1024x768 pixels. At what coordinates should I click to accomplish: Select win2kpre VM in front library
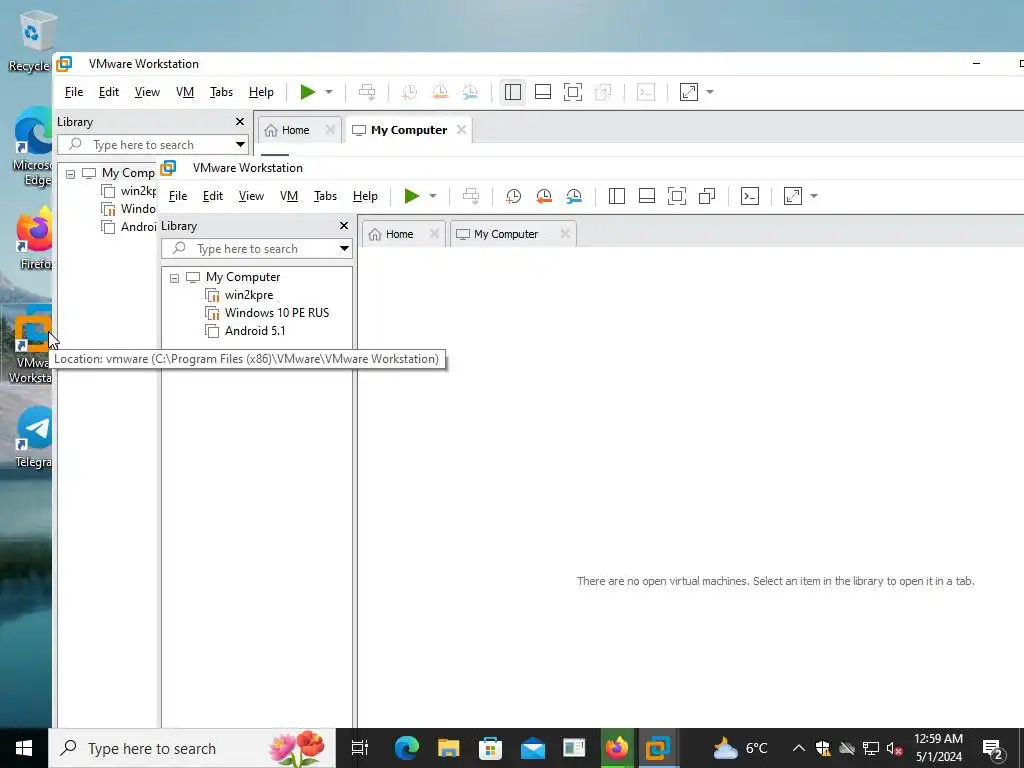pyautogui.click(x=249, y=295)
